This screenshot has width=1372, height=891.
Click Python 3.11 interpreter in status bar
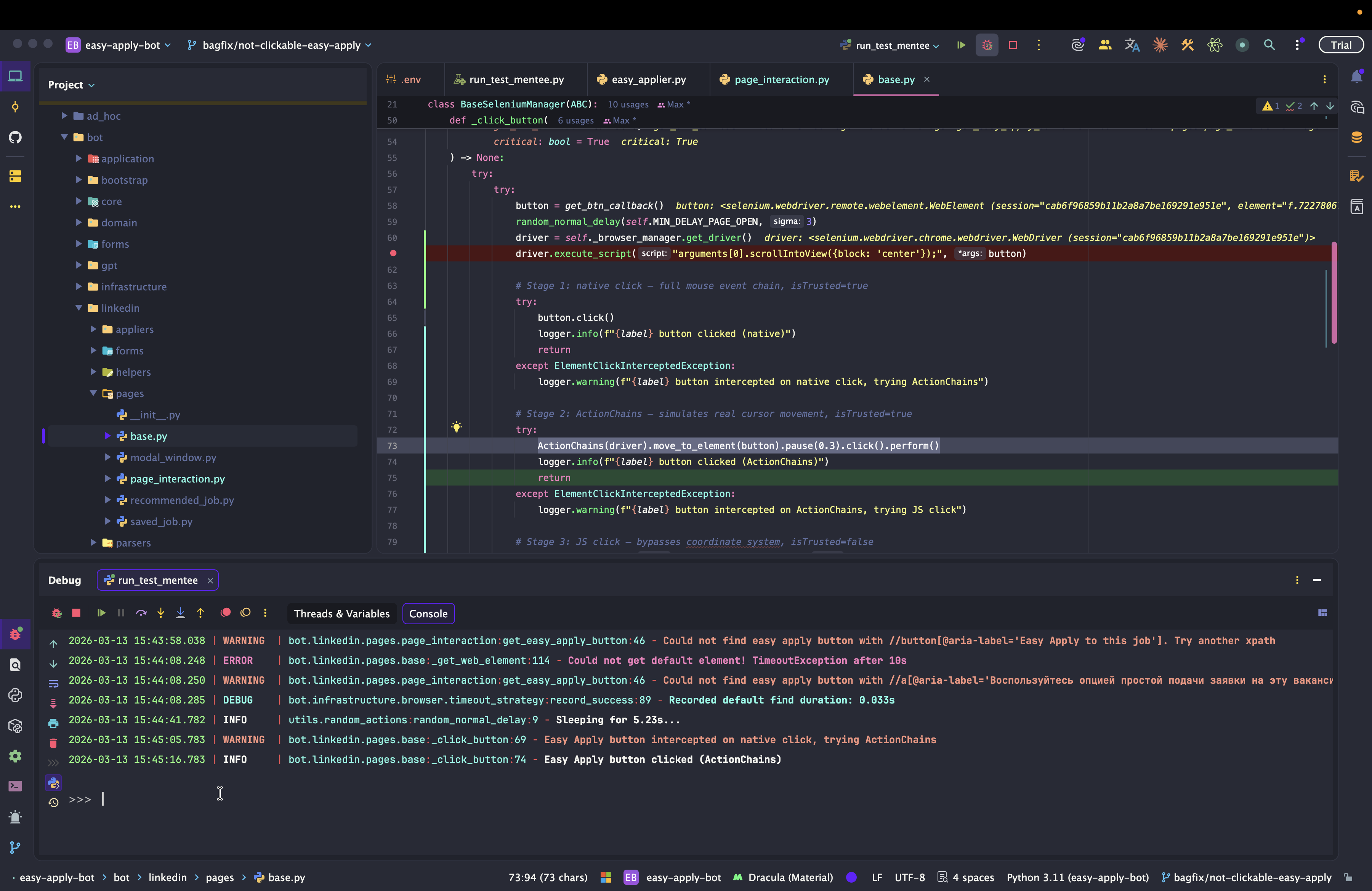coord(1077,877)
